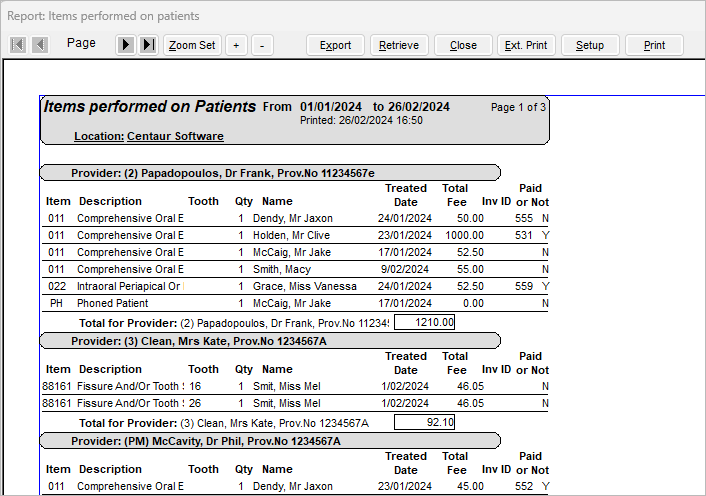Select the Fissure row for tooth 16

click(295, 386)
